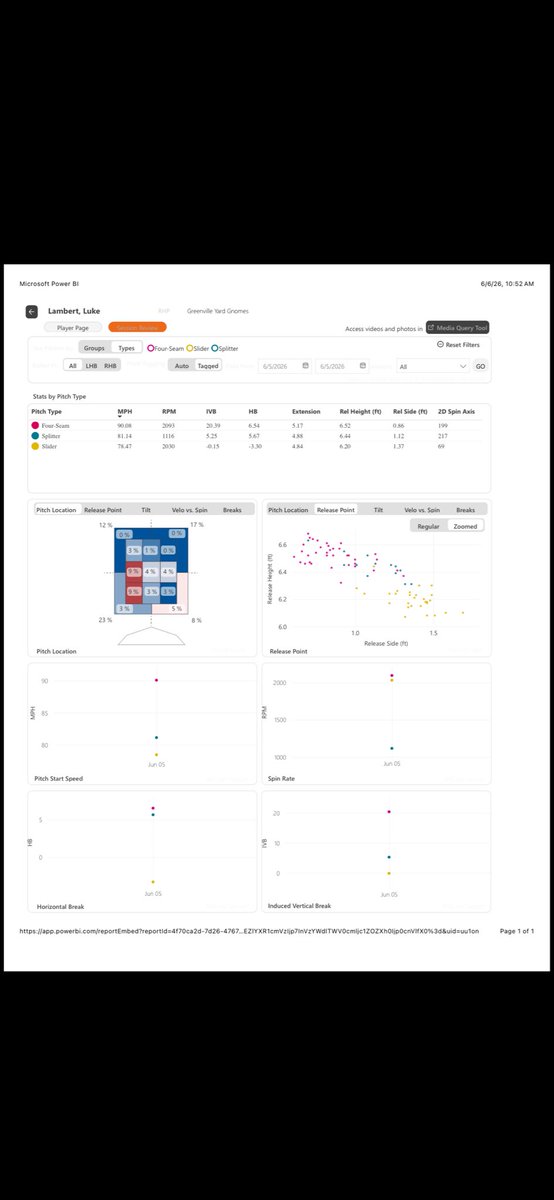Switch to Types pitch filter
Screen dimensions: 554x1200
(x=126, y=348)
